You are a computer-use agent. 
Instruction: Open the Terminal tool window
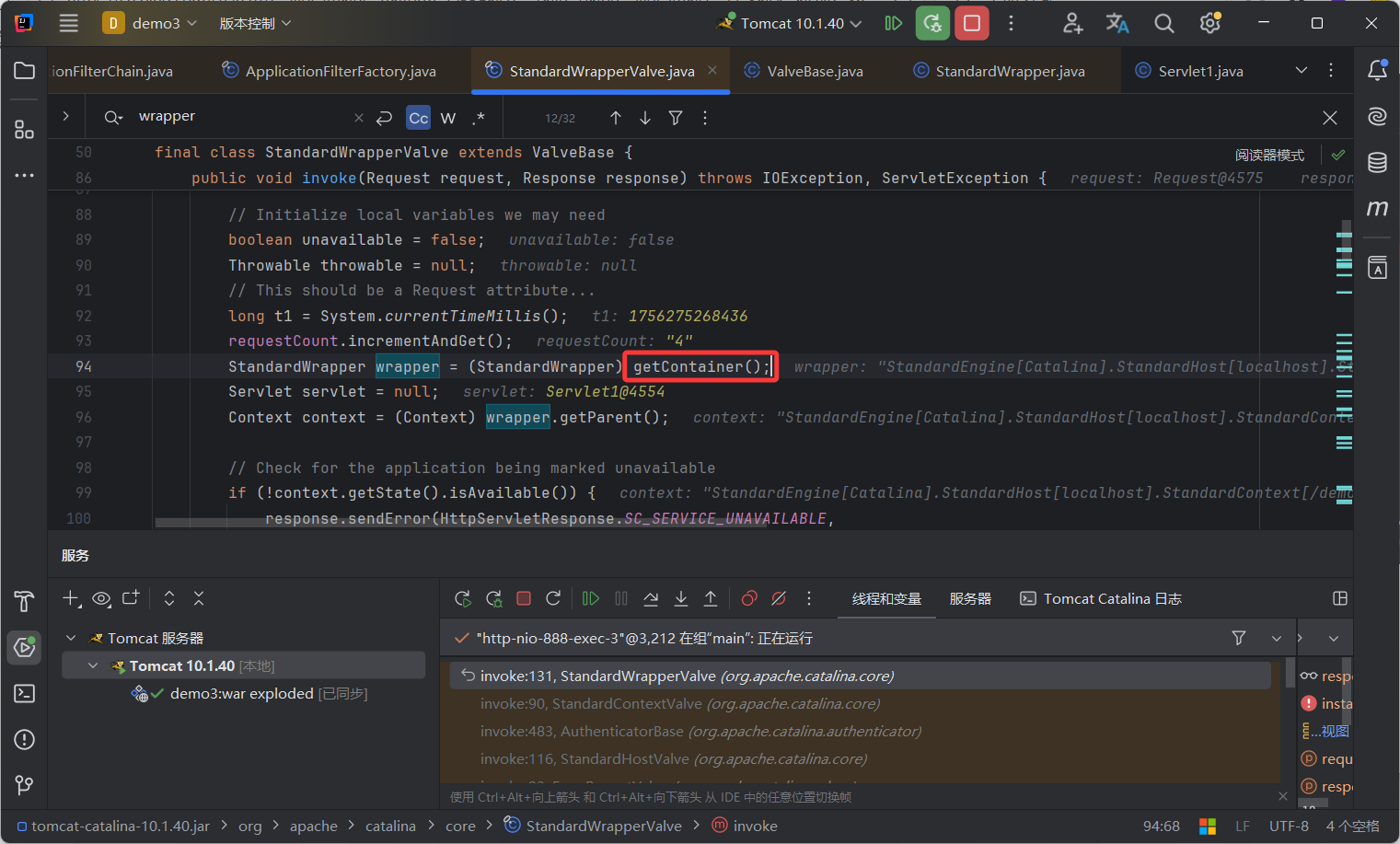[x=24, y=693]
